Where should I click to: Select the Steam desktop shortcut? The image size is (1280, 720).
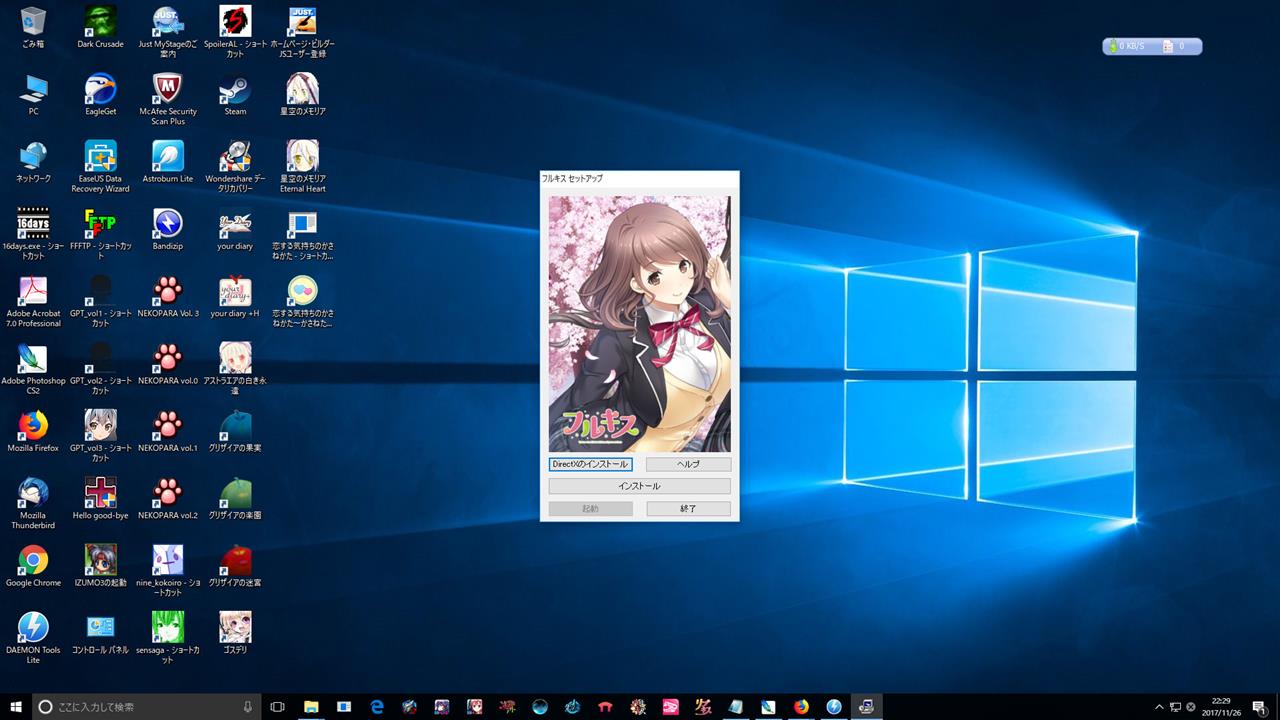tap(235, 95)
